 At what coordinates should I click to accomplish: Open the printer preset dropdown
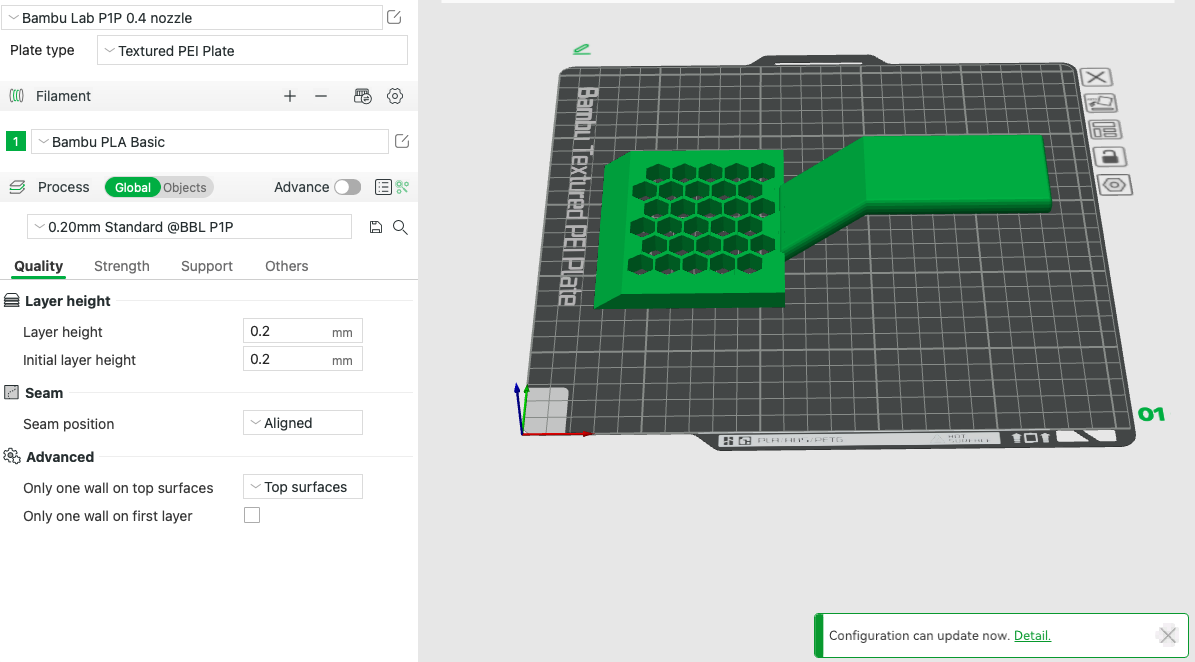pos(192,18)
